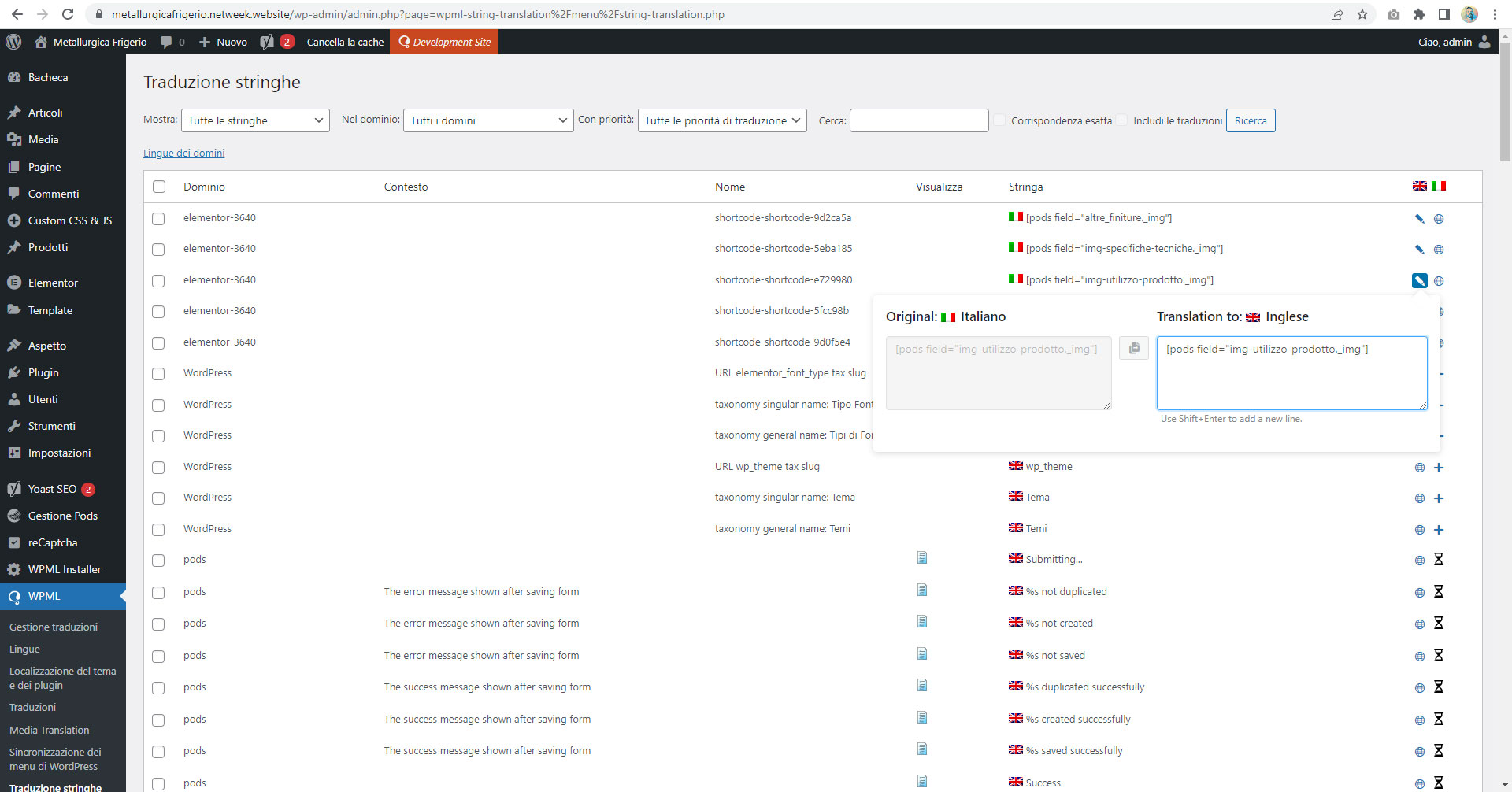Click pencil edit icon for img-specifiche-tecniche string

(x=1419, y=250)
